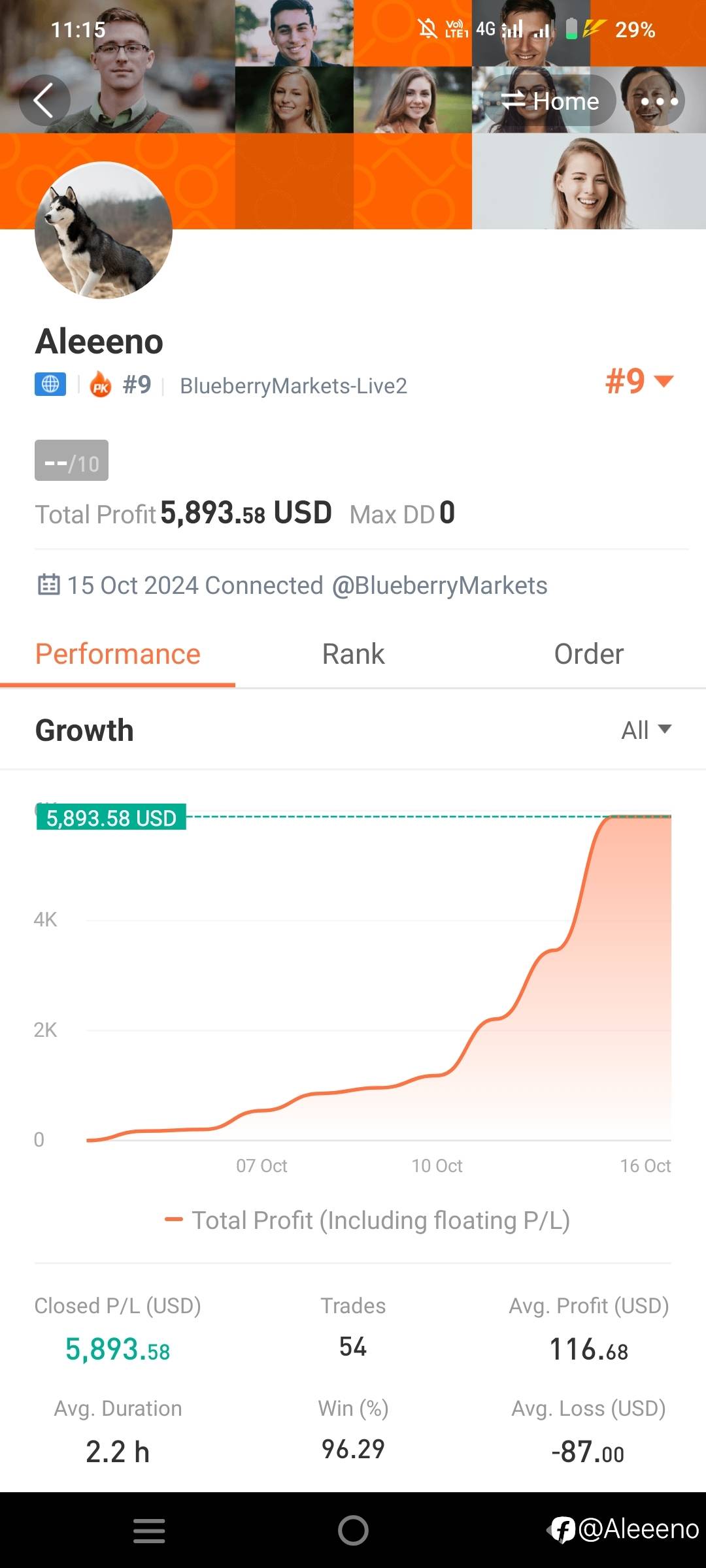Tap the calendar icon beside connection date

(49, 584)
